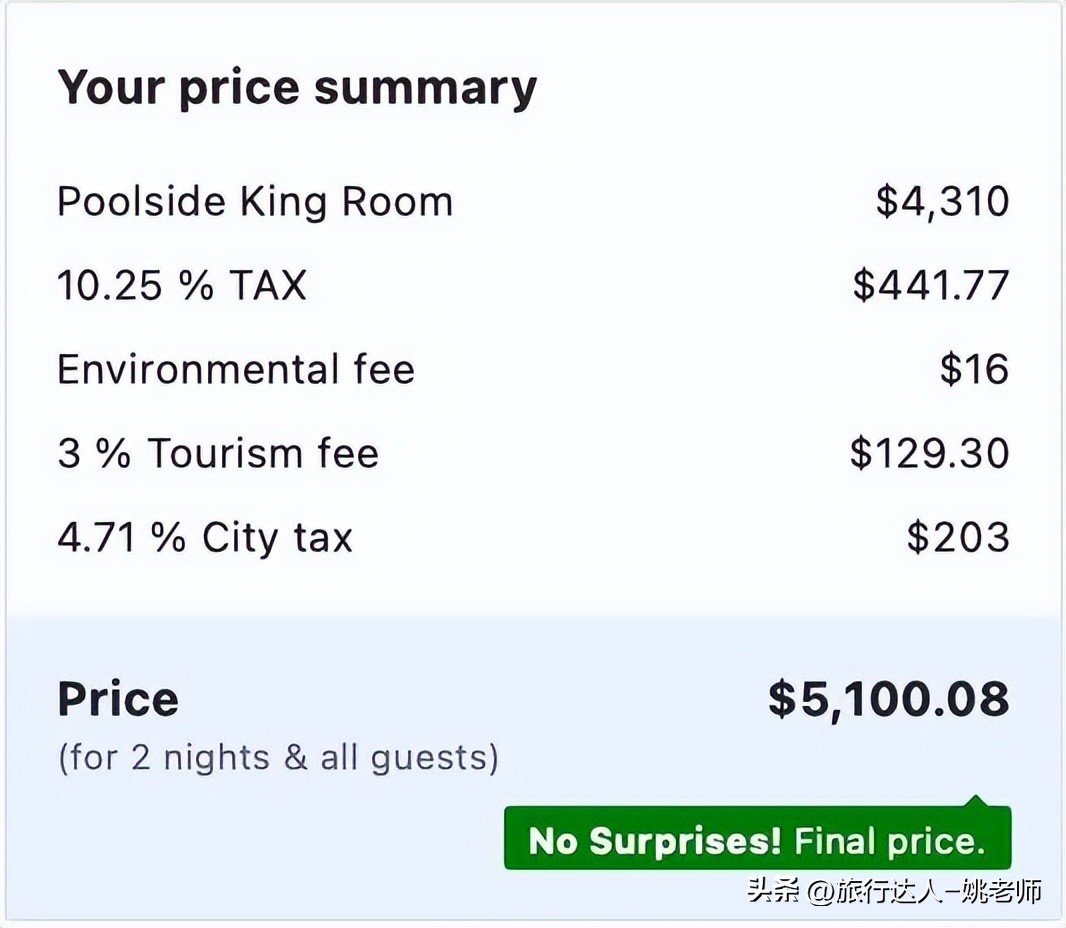Select the 3 % Tourism fee label
Screen dimensions: 1066x928
tap(218, 454)
